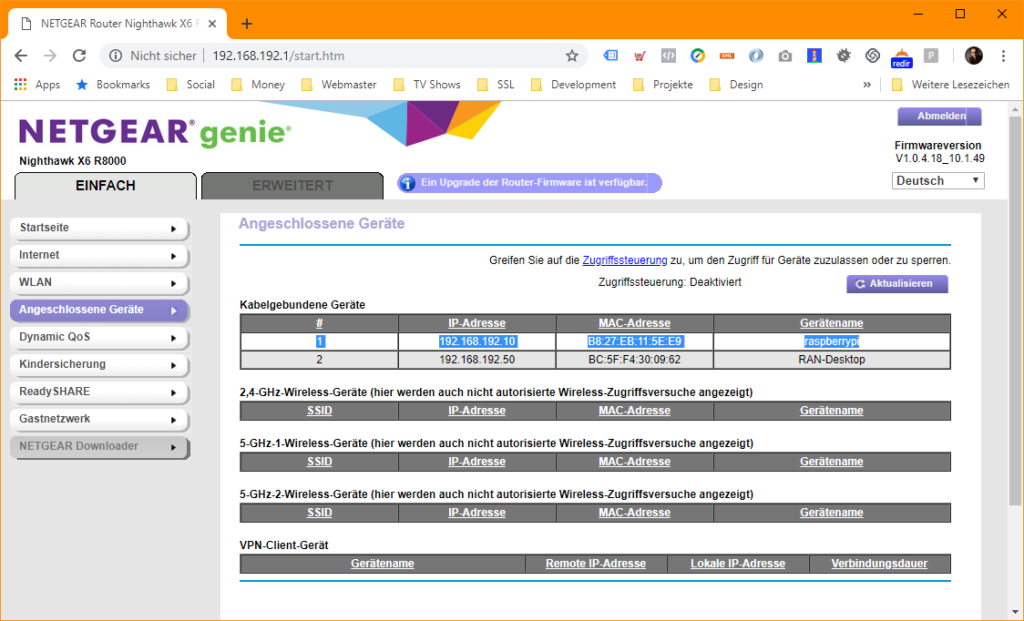Go to the Internet settings menu

tap(99, 256)
